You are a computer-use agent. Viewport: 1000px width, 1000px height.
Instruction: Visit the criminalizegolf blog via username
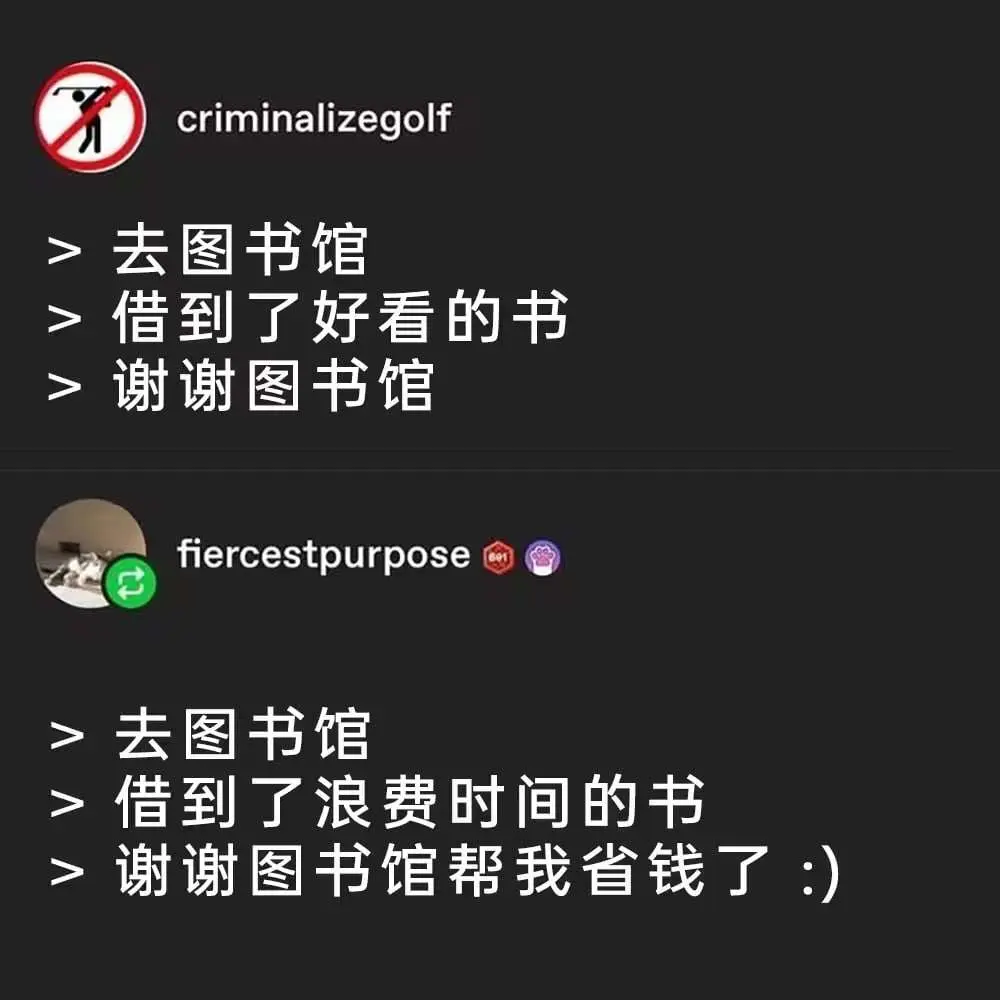[x=314, y=119]
